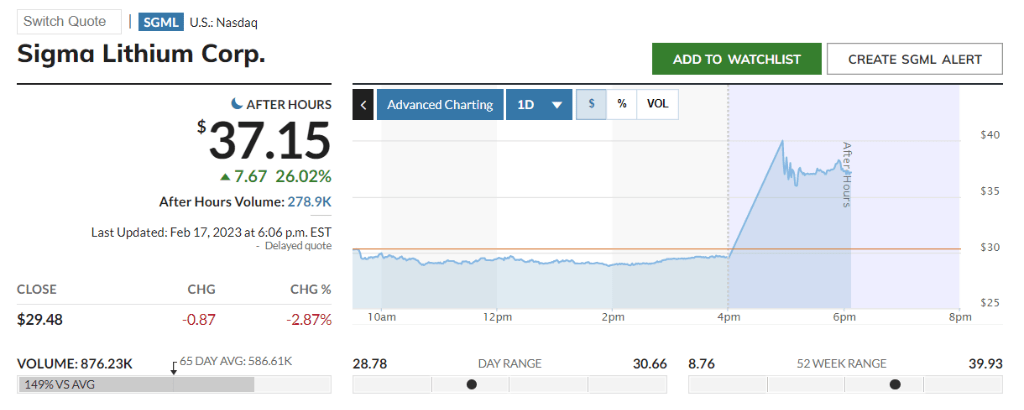Click the after-hours price spike peak
1024x410 pixels.
coord(782,141)
